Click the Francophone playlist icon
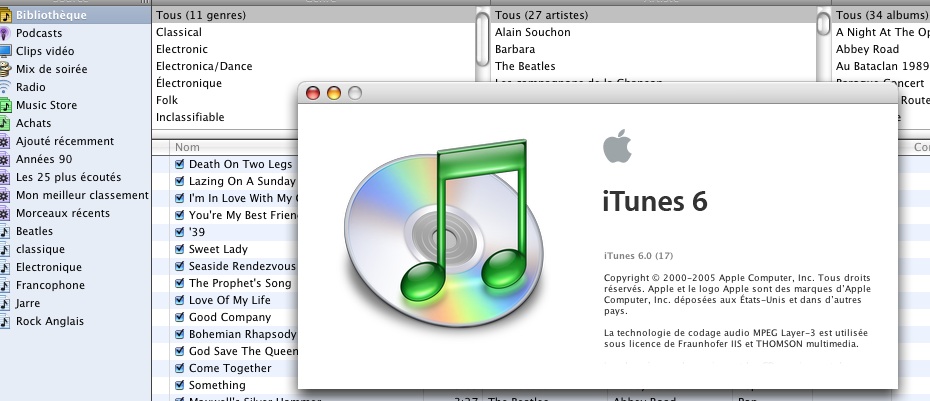 pyautogui.click(x=5, y=285)
